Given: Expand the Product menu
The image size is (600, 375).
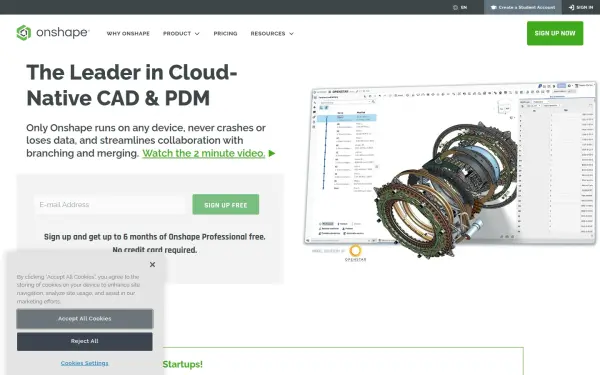Looking at the screenshot, I should pos(181,34).
